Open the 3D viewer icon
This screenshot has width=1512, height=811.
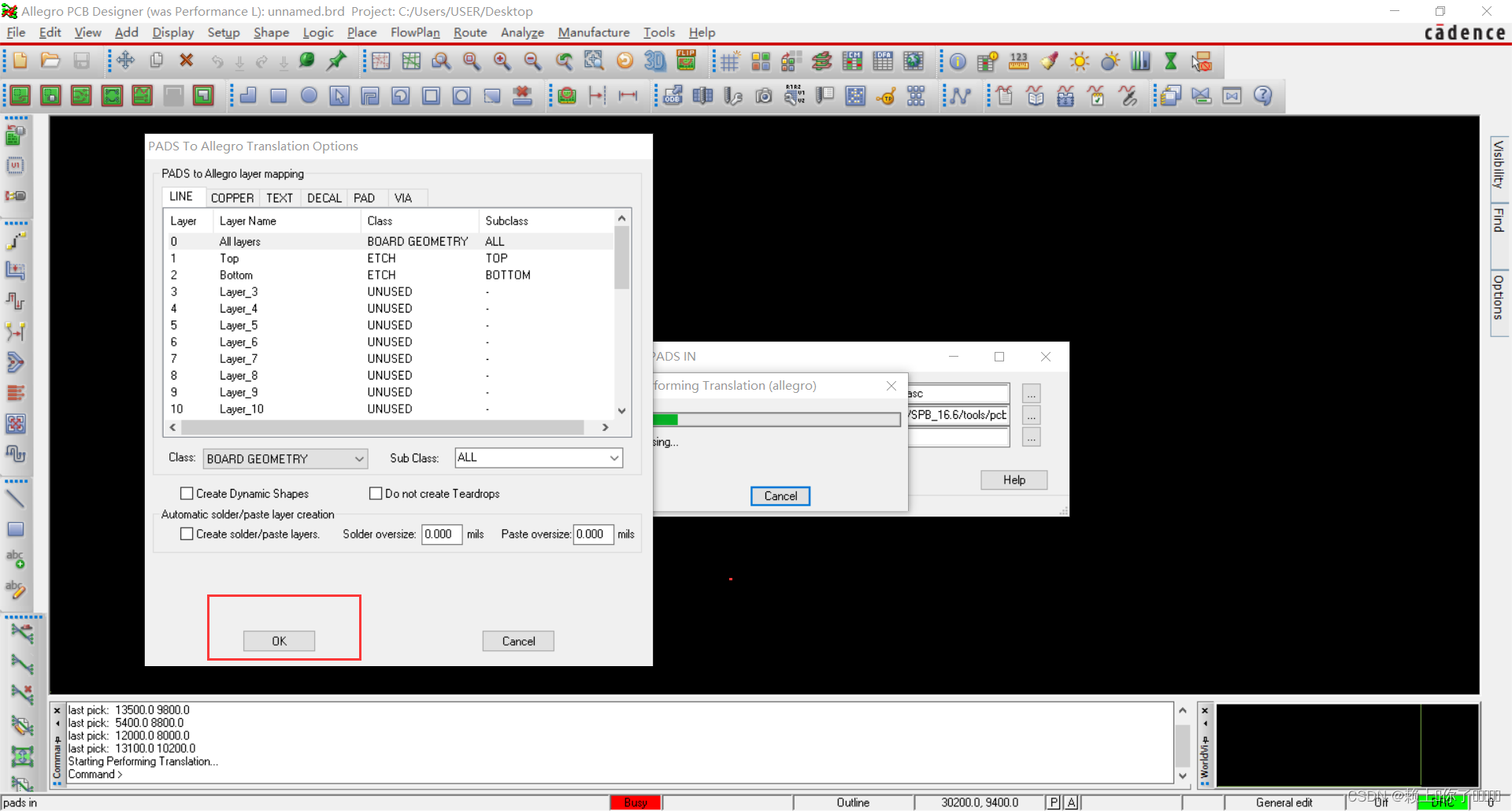pos(654,61)
